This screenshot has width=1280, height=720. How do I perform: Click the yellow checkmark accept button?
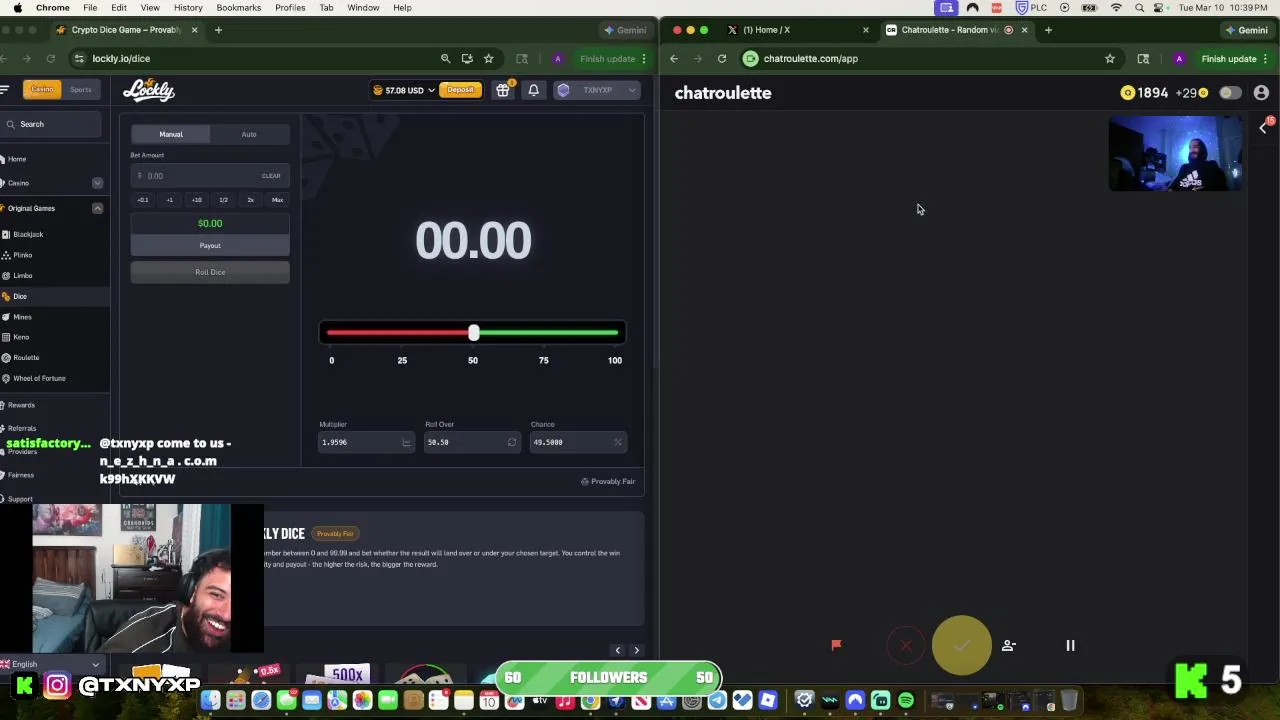961,645
